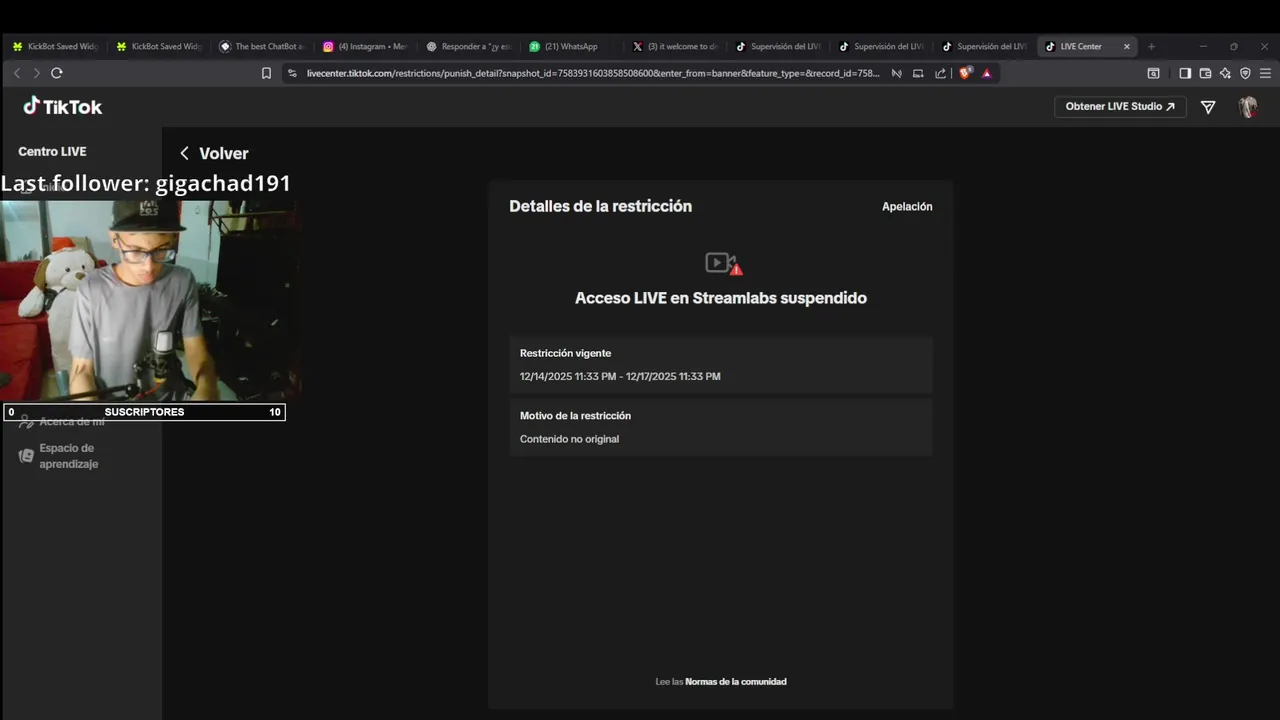1280x720 pixels.
Task: Click the Detalles de la restricción heading
Action: point(600,206)
